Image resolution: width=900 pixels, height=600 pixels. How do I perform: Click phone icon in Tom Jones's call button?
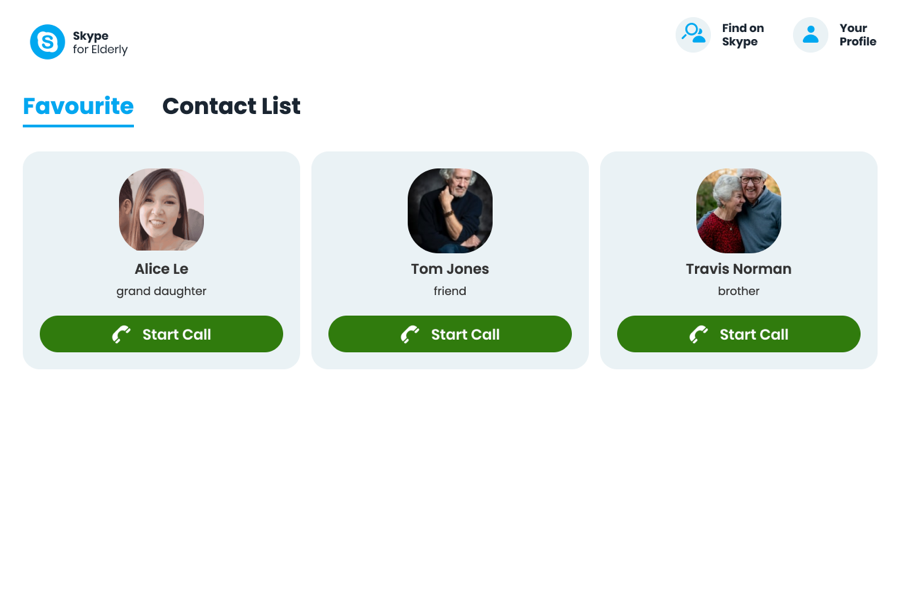click(410, 334)
